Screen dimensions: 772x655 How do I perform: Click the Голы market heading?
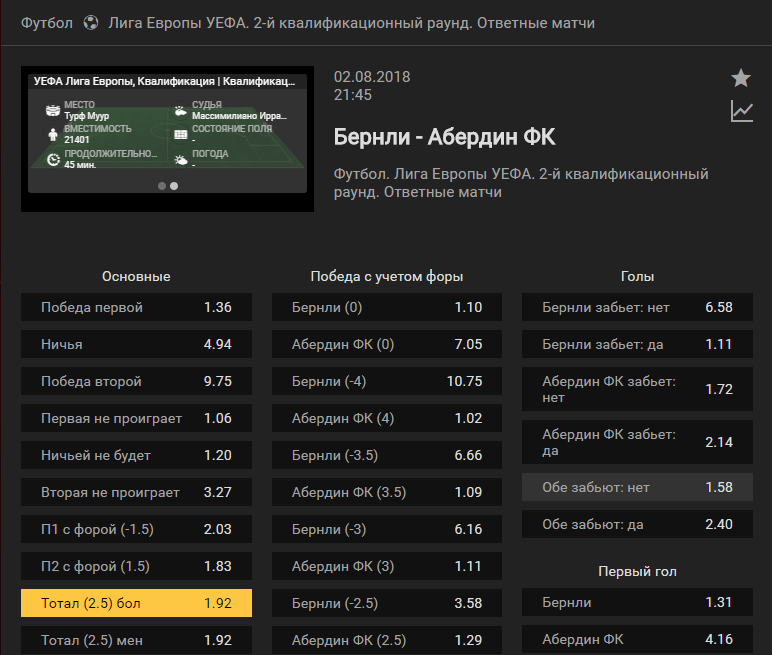tap(638, 276)
